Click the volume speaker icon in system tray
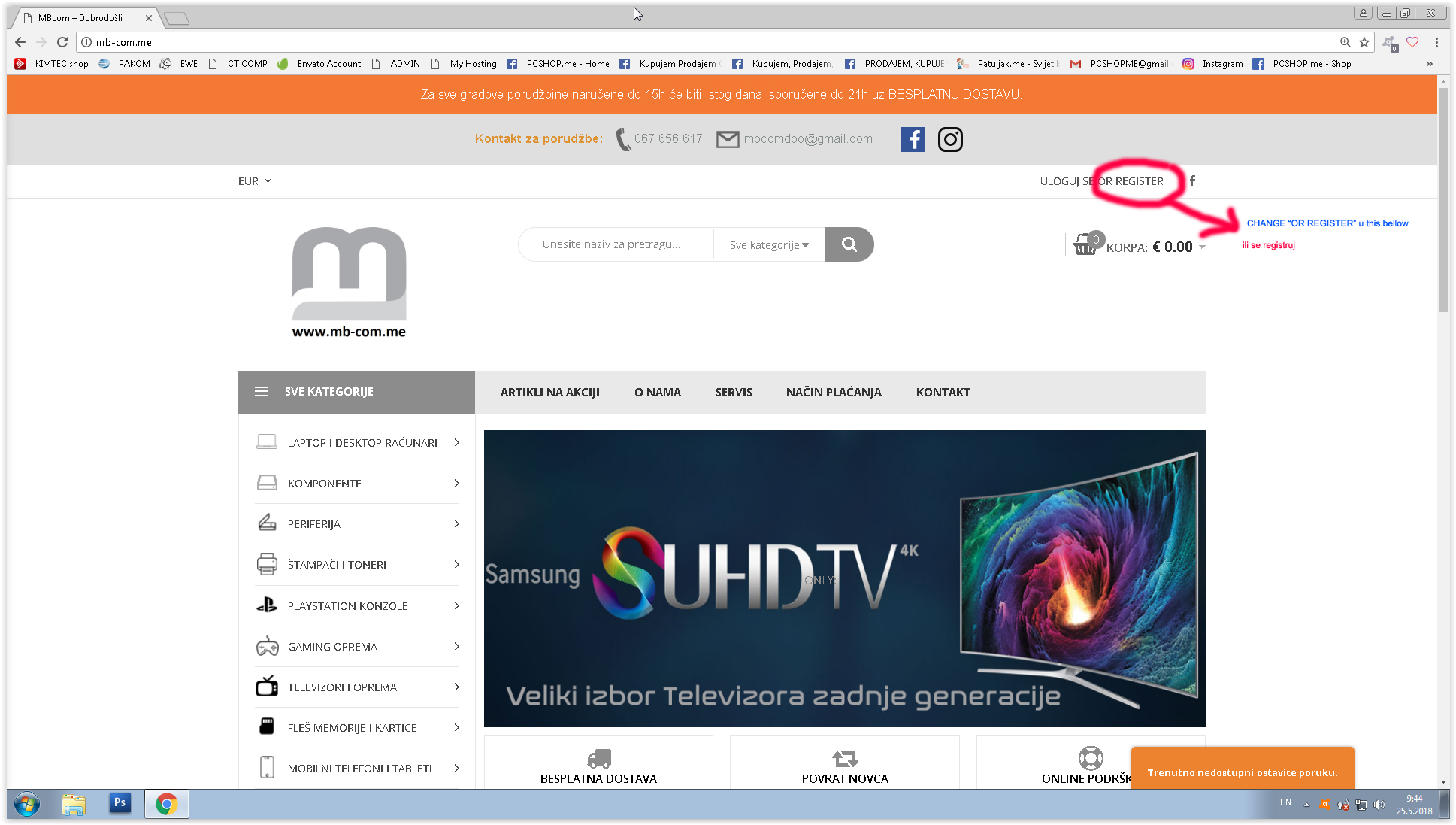Screen dimensions: 1456x825 click(1379, 805)
